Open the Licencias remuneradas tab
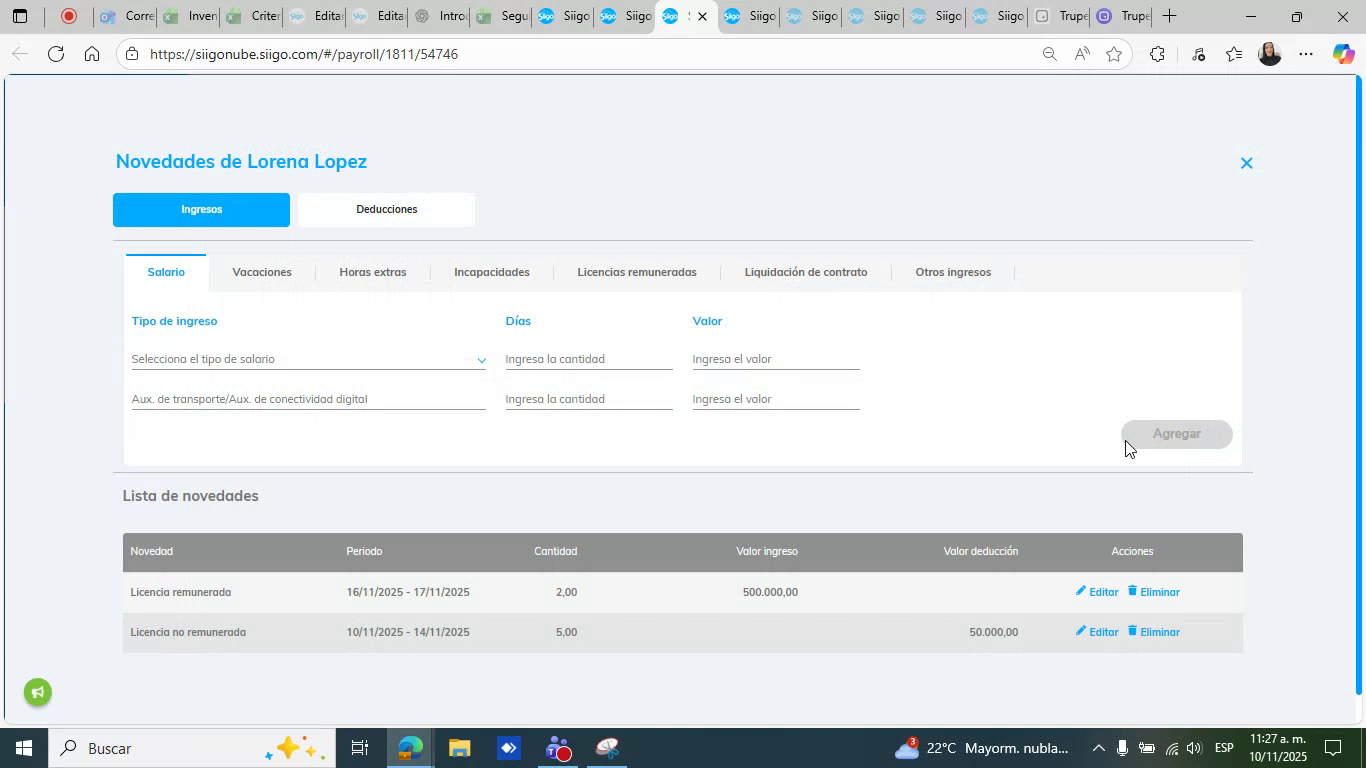The height and width of the screenshot is (768, 1366). pyautogui.click(x=637, y=272)
